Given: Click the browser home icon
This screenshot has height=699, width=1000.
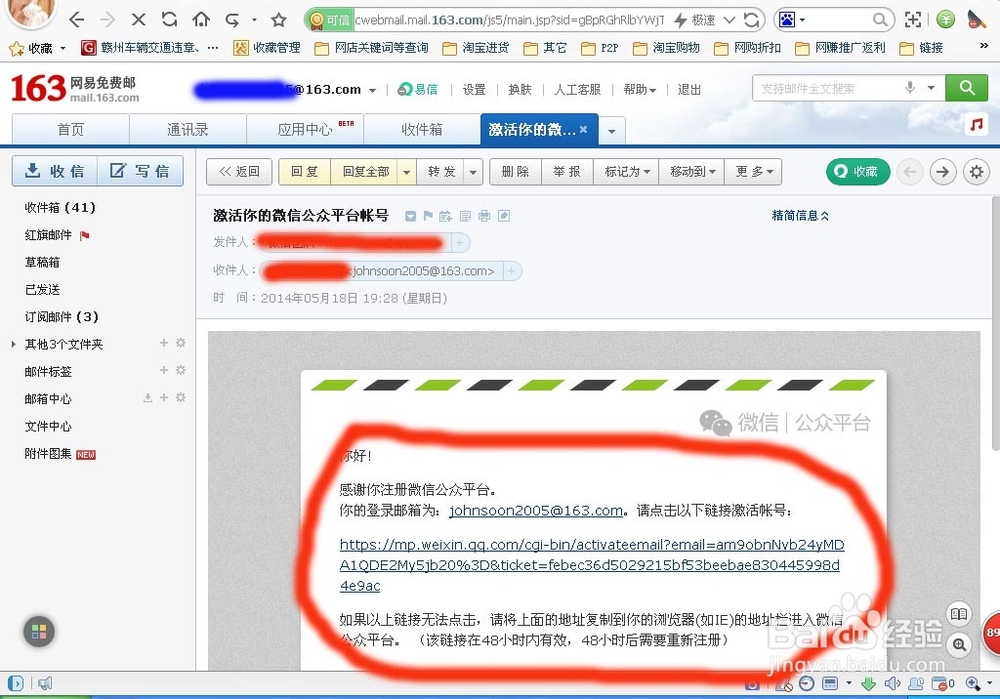Looking at the screenshot, I should (x=201, y=20).
